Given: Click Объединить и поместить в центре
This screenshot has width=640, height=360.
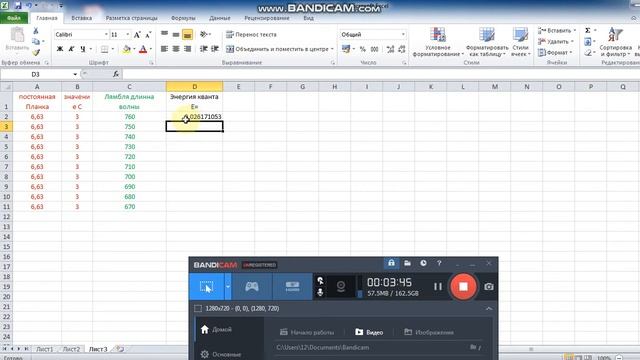Looking at the screenshot, I should [x=280, y=49].
